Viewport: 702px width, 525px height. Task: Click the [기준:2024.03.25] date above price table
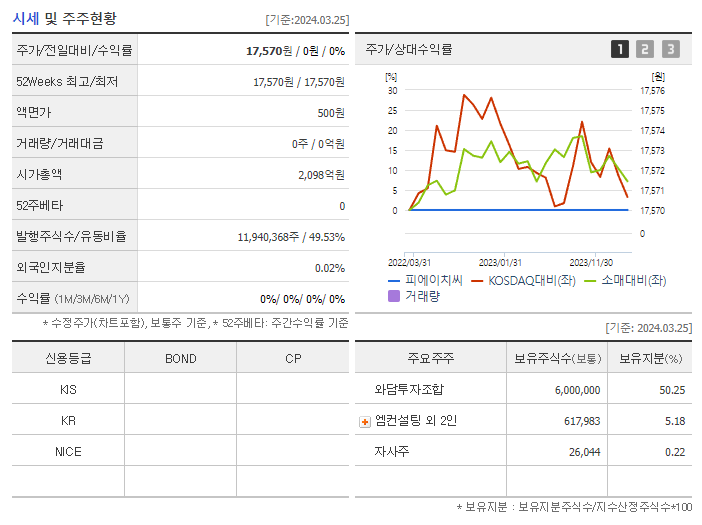(307, 20)
